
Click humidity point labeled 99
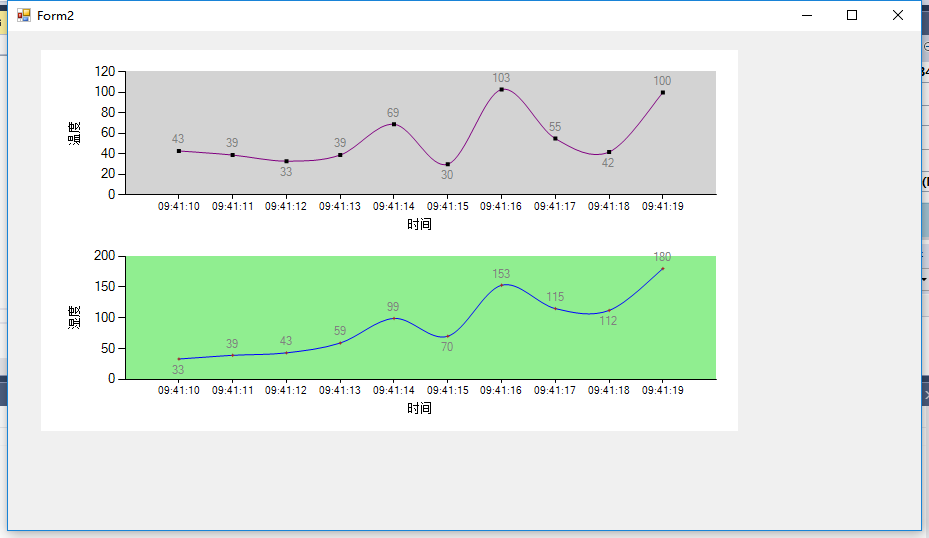point(394,318)
